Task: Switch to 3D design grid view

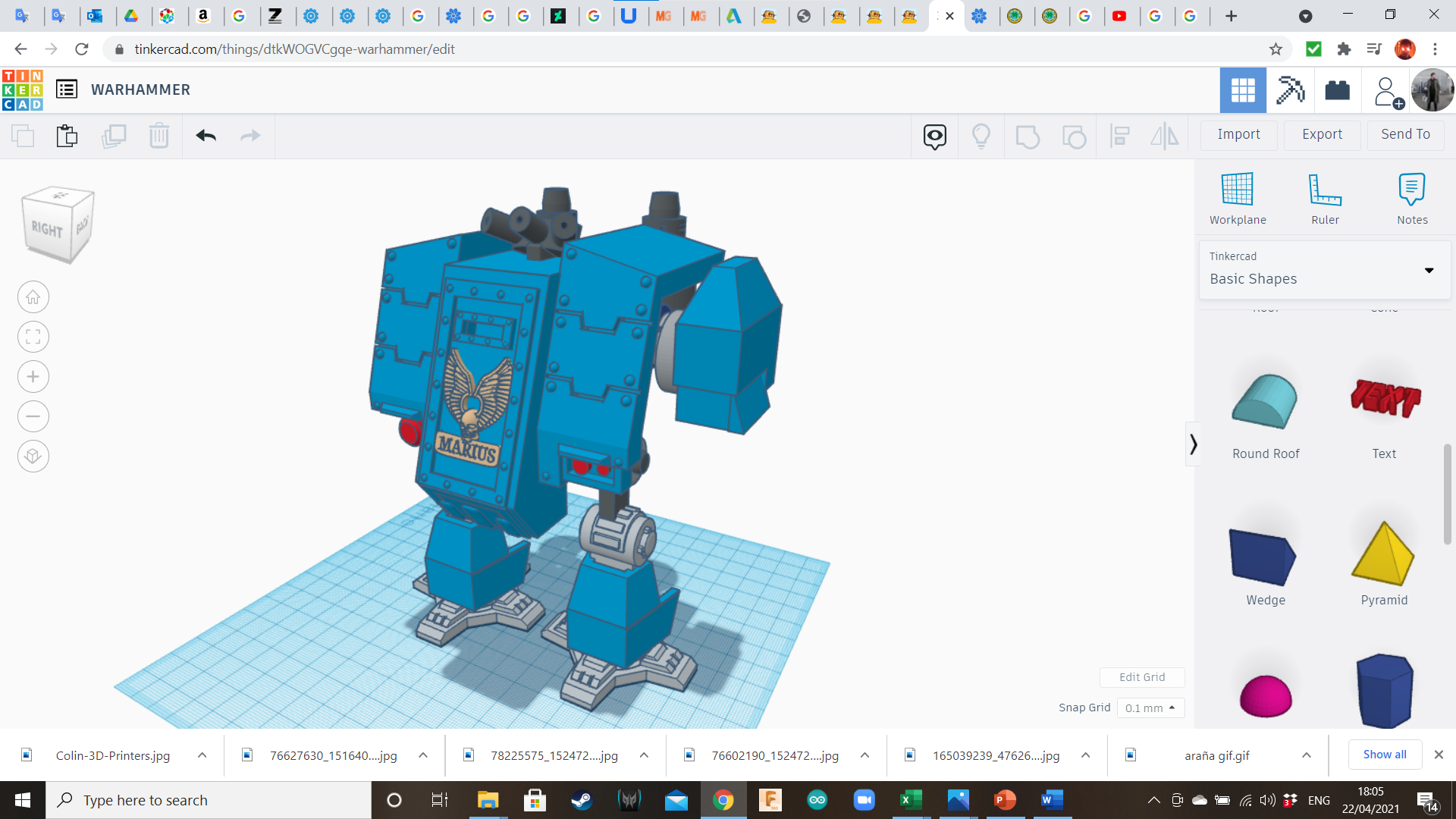Action: click(x=1242, y=90)
